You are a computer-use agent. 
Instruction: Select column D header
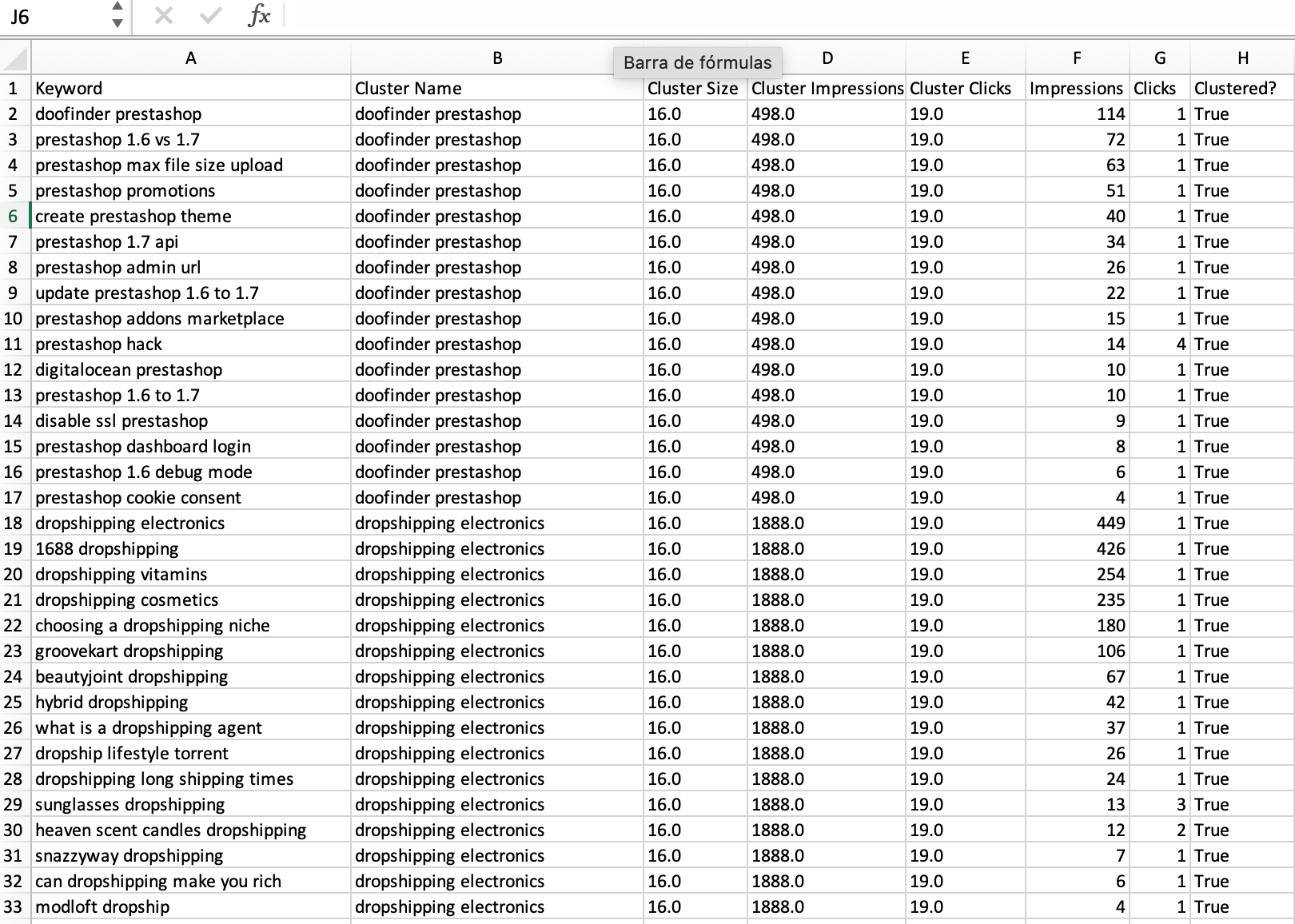tap(827, 58)
